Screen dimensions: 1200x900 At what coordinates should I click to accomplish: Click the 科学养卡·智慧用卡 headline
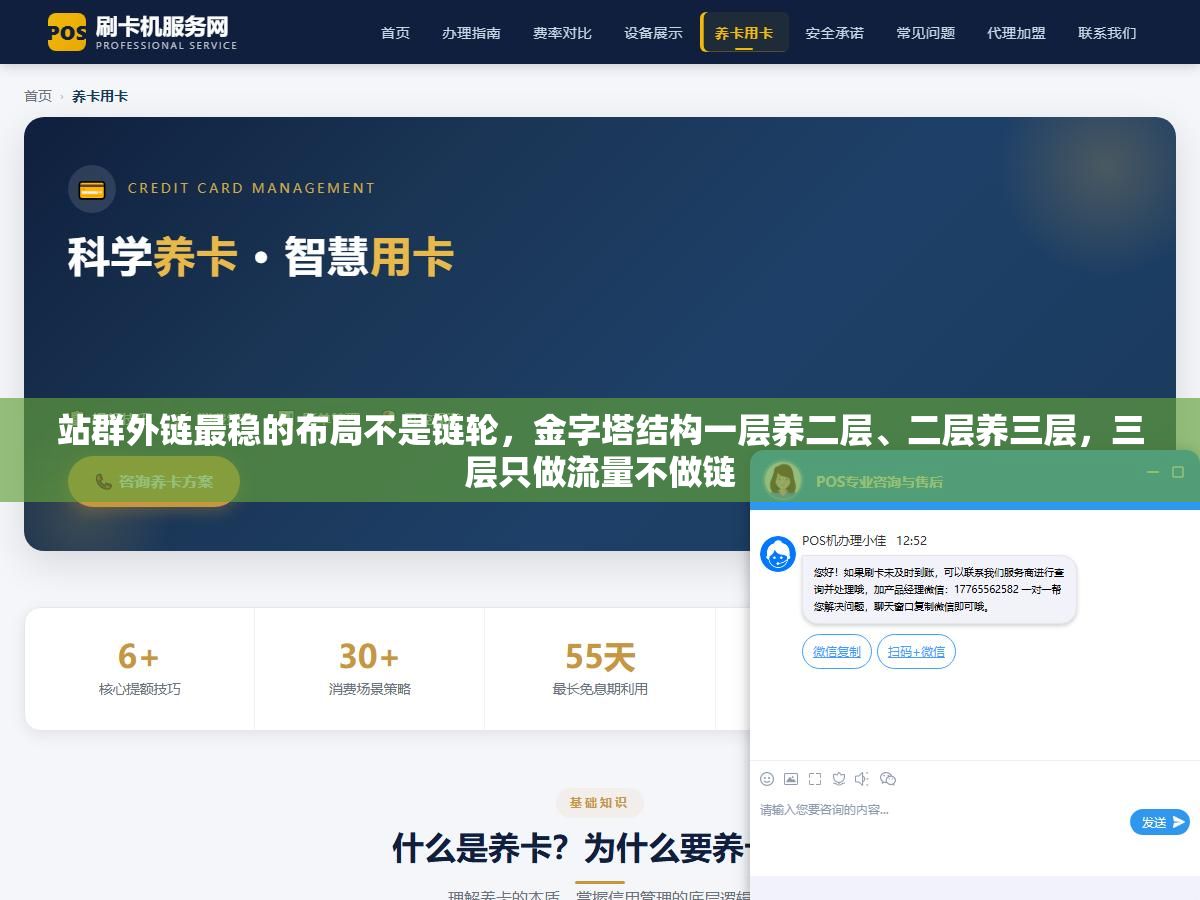tap(261, 256)
